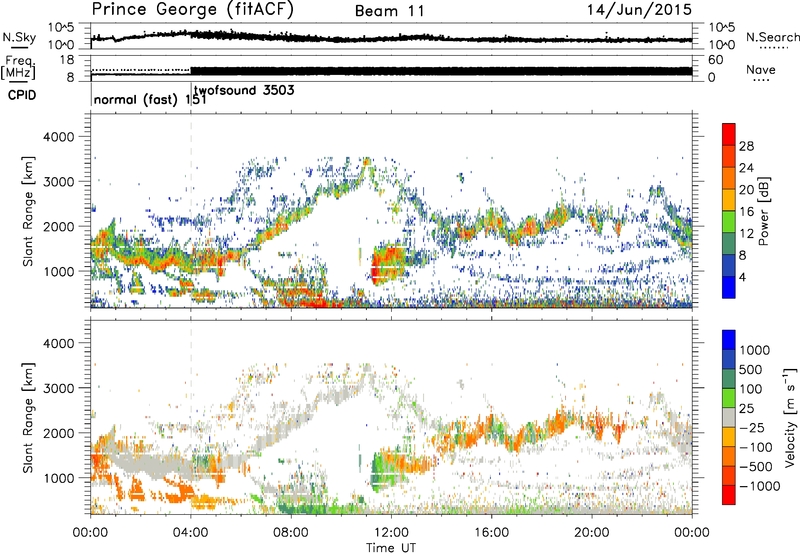Select the N.Sky legend label
Image resolution: width=800 pixels, height=554 pixels.
pos(19,37)
